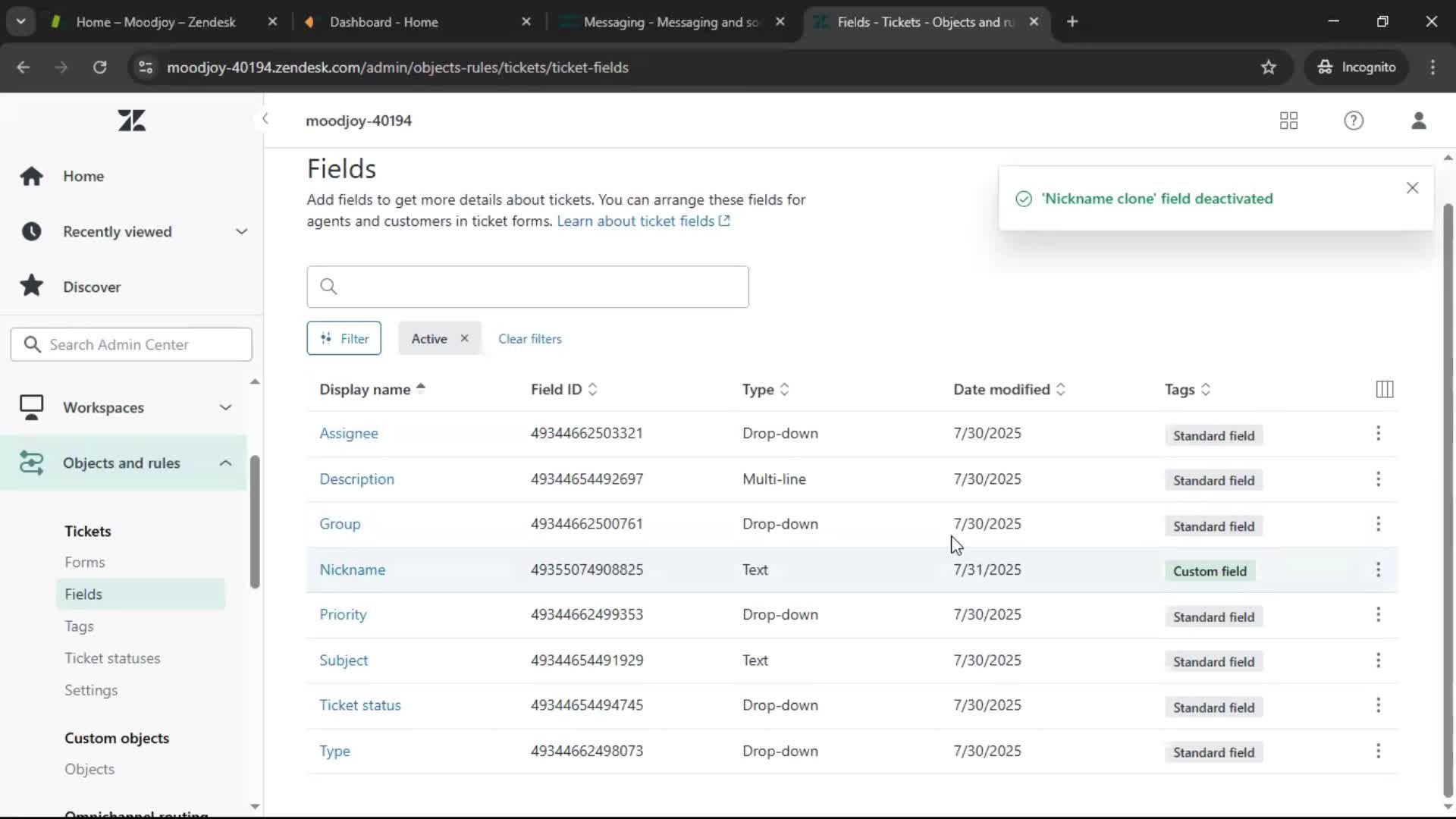
Task: Open Chrome menu three dots
Action: pos(1432,67)
